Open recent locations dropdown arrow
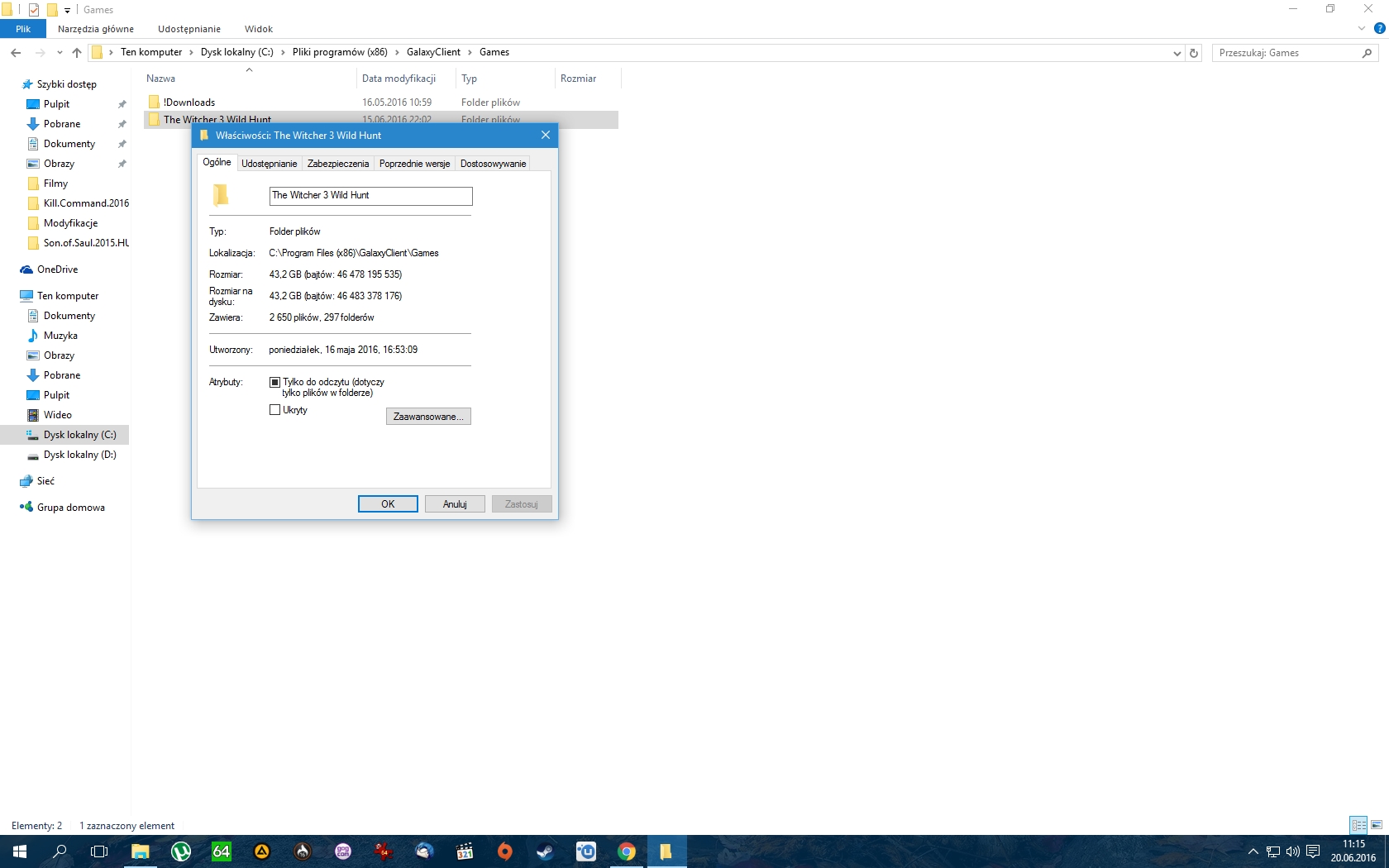 pos(60,52)
